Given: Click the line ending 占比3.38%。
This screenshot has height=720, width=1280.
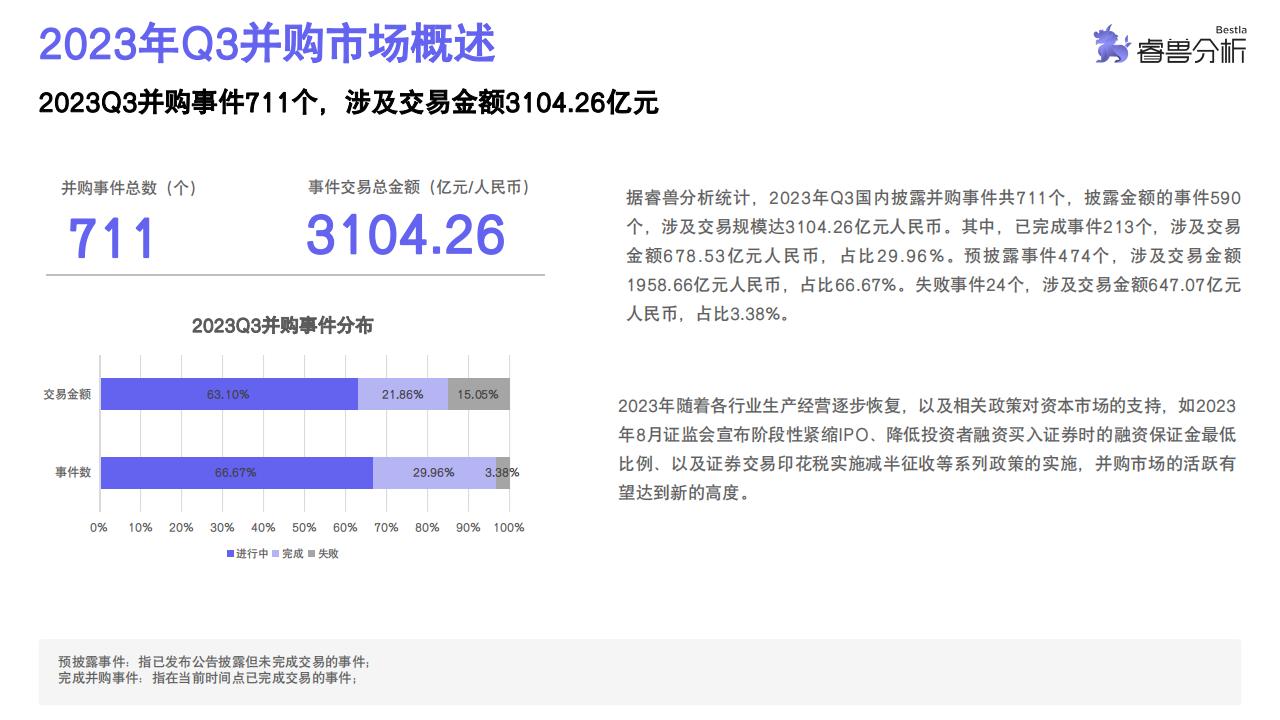Looking at the screenshot, I should [709, 313].
